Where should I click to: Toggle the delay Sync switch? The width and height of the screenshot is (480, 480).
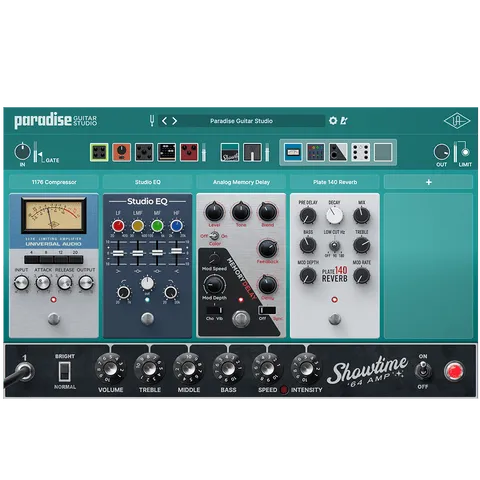[268, 310]
